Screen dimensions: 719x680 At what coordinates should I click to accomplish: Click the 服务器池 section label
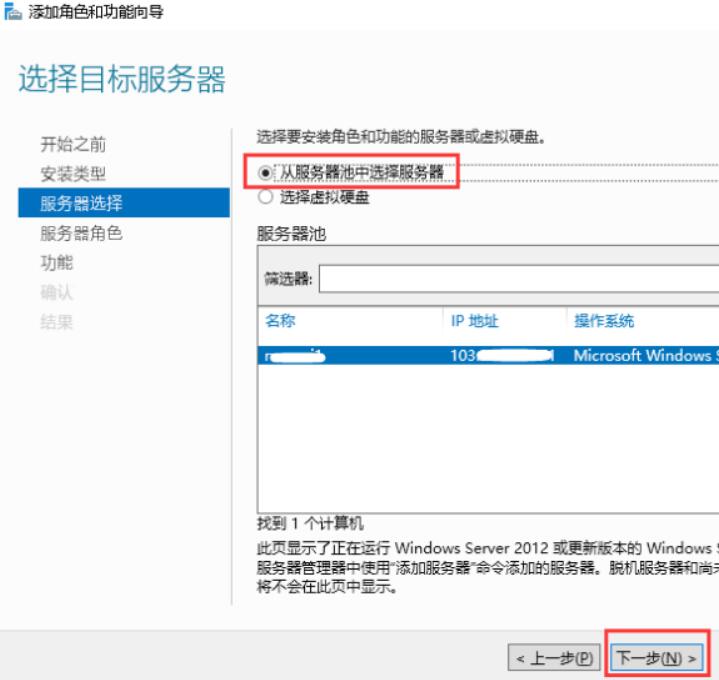pos(291,234)
